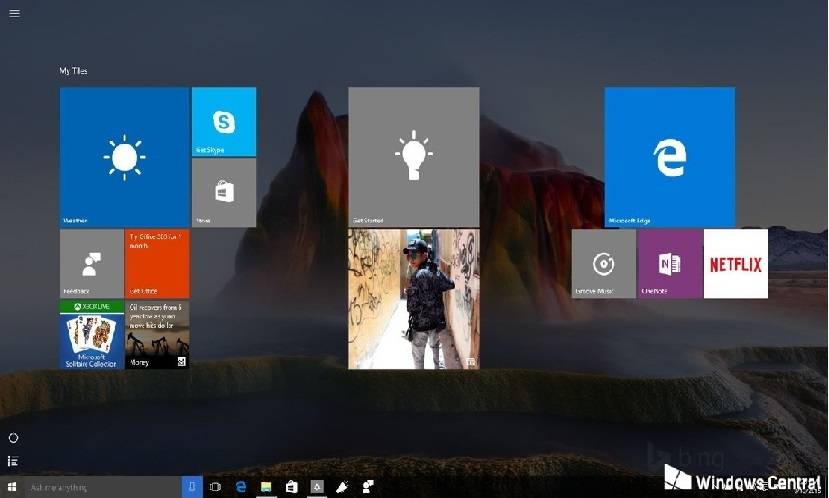The height and width of the screenshot is (498, 829).
Task: Open the Store tile
Action: (223, 192)
